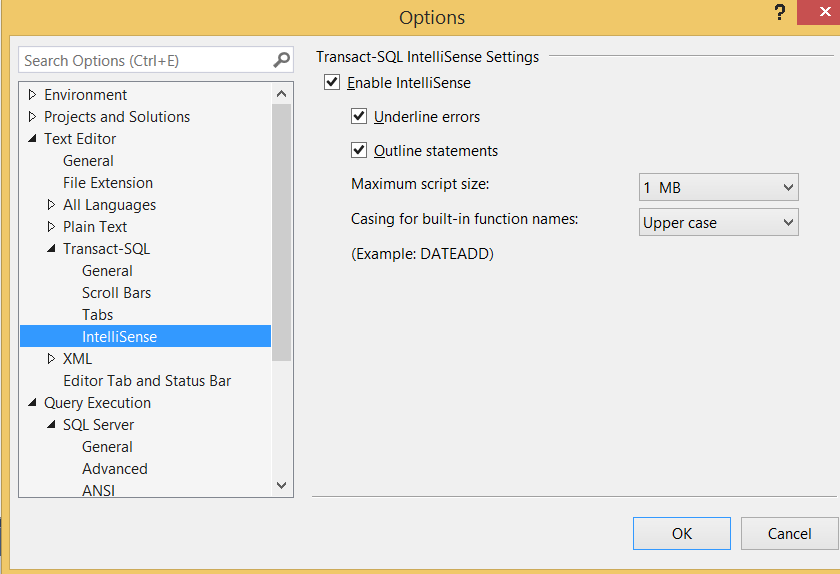Click the options tree scrollbar thumb
This screenshot has height=574, width=840.
(281, 233)
